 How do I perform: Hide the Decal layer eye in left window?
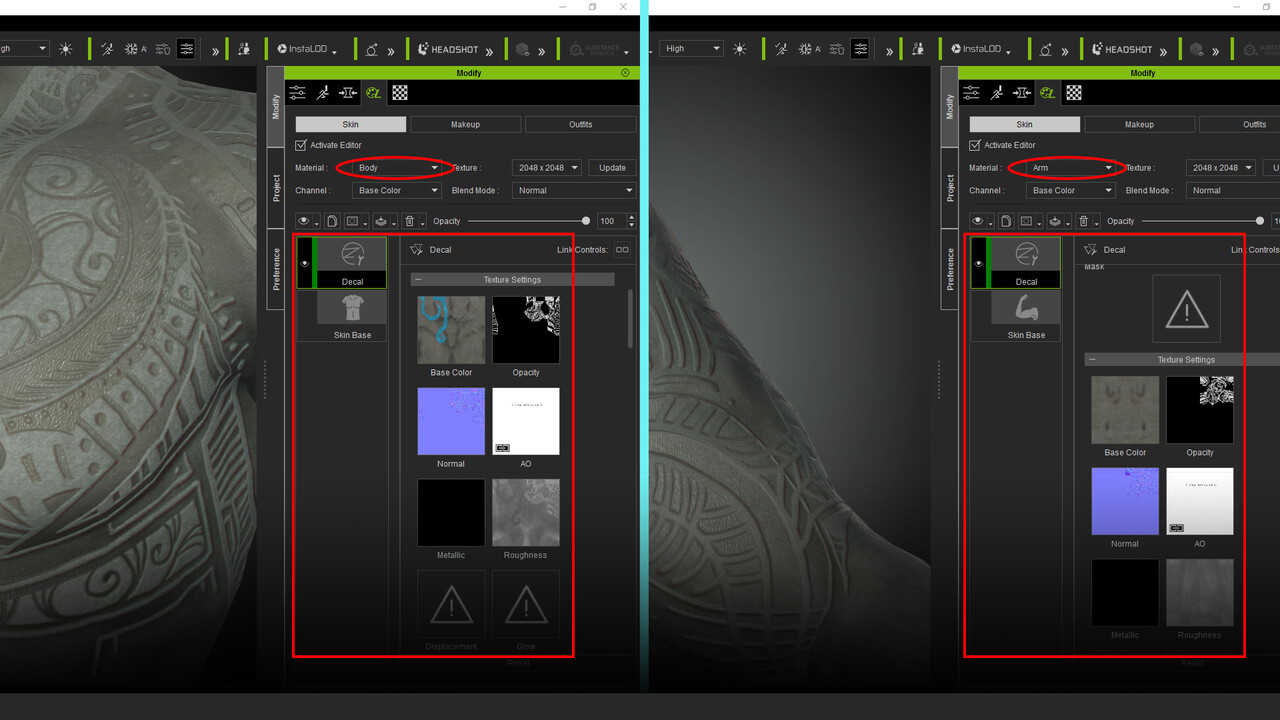tap(304, 264)
